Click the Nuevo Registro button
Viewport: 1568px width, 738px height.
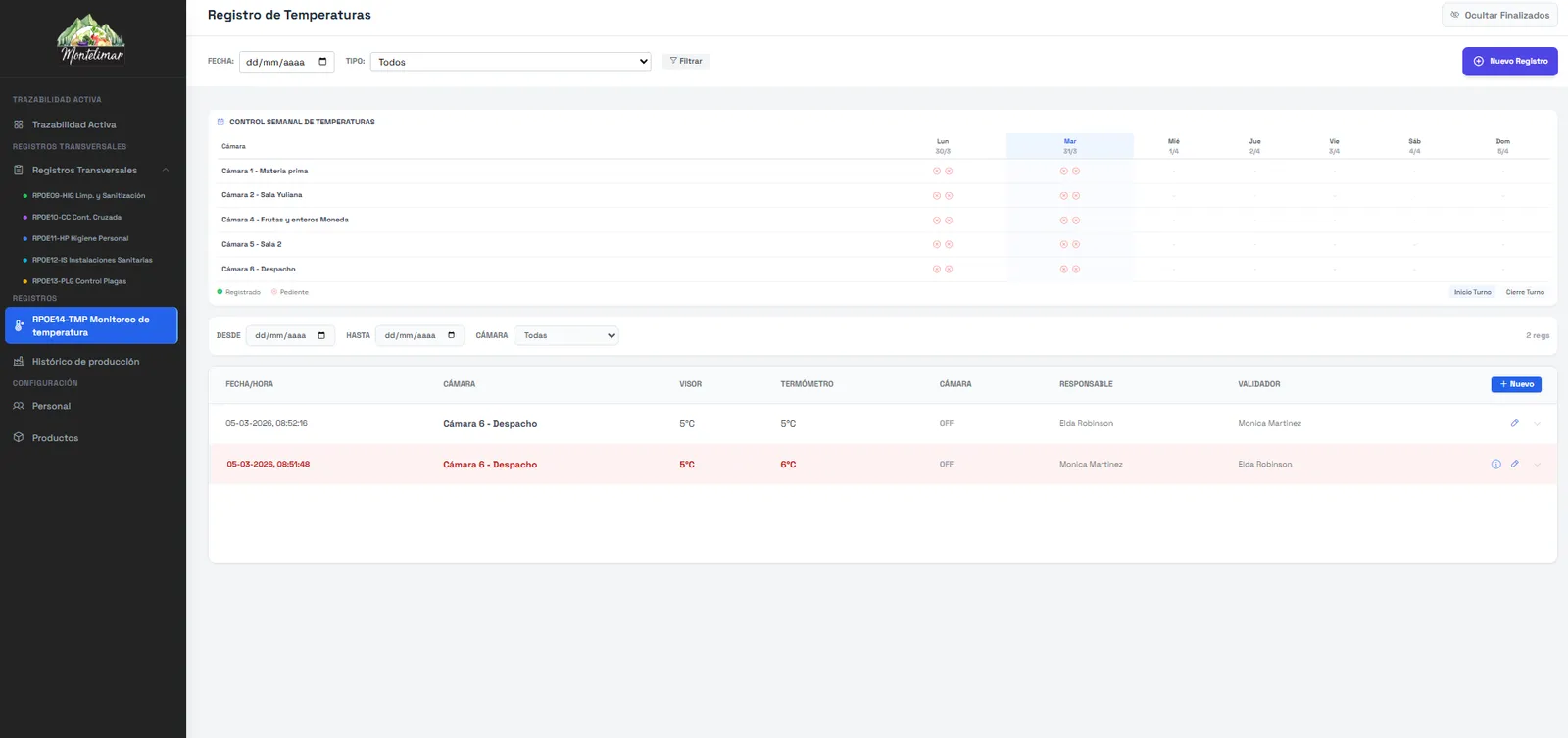(1510, 61)
